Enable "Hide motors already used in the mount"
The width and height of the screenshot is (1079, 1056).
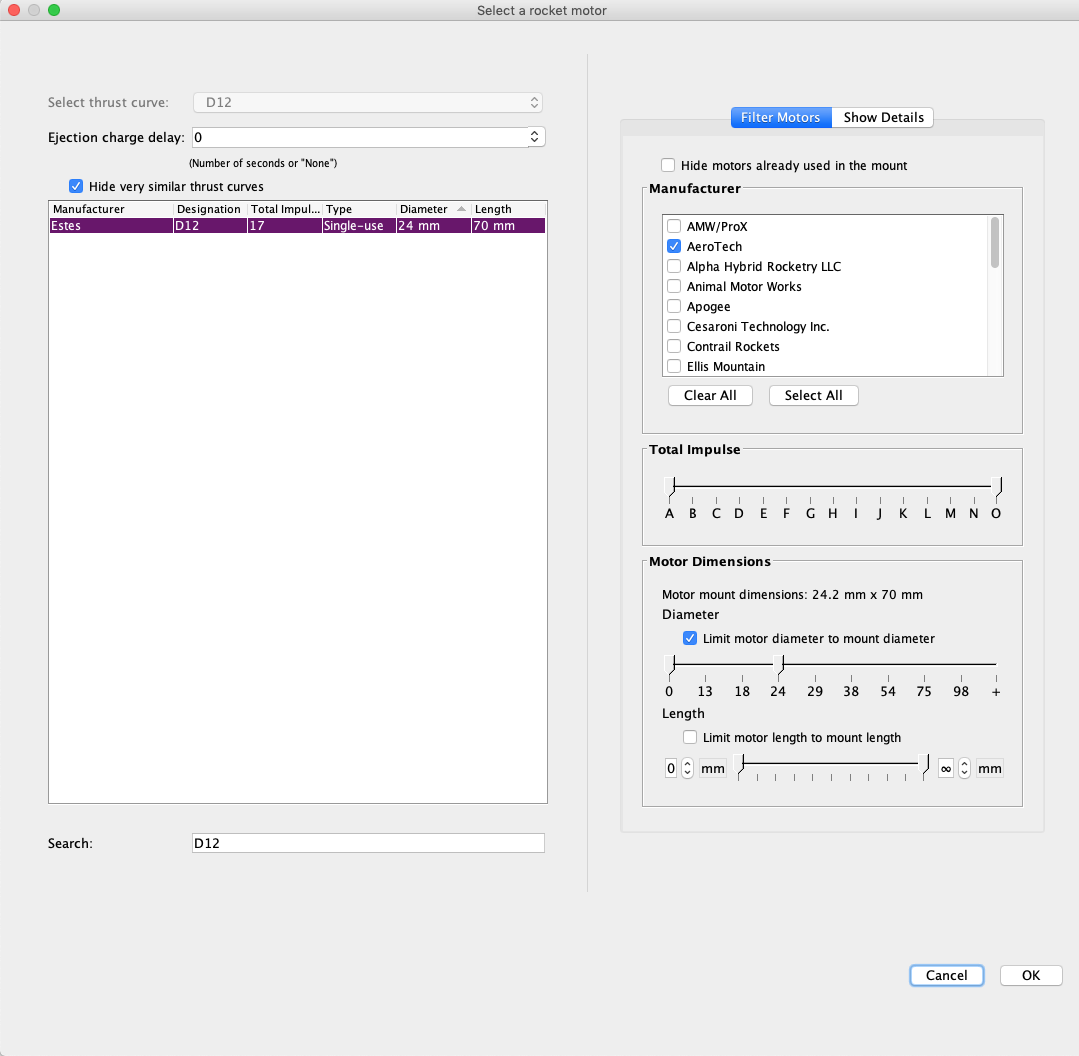point(668,165)
